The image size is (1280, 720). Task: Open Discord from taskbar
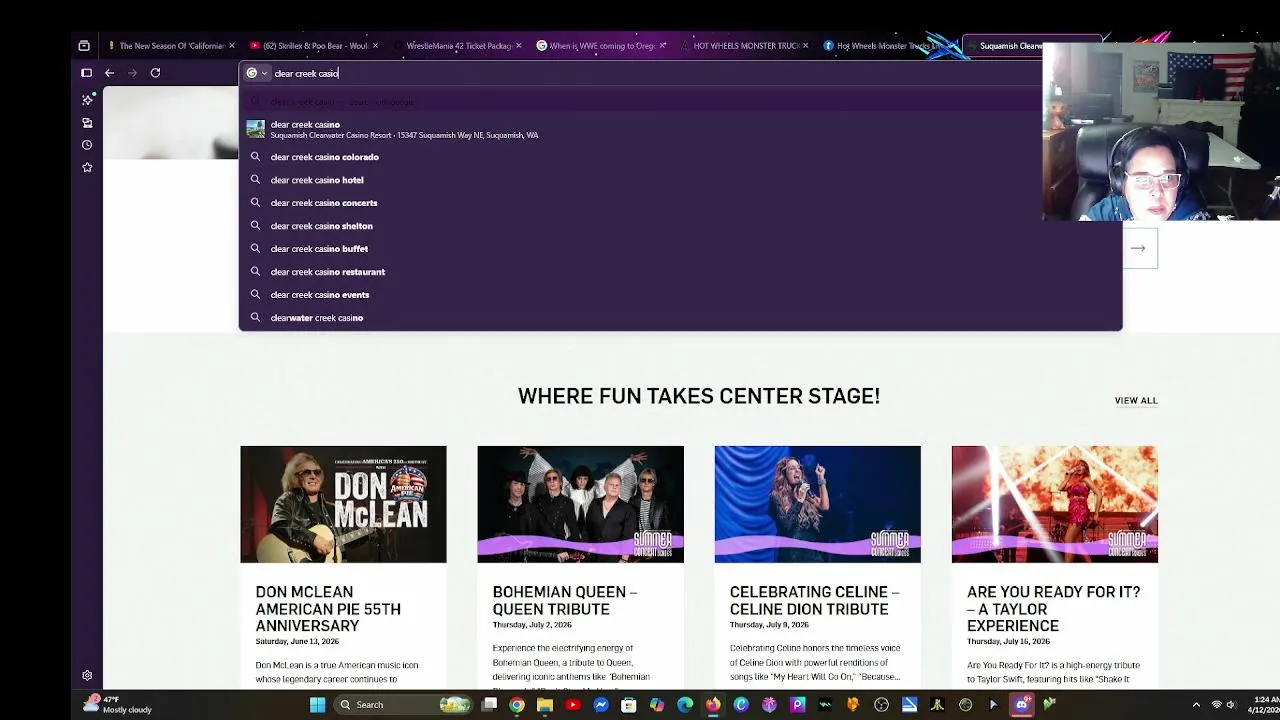click(x=1021, y=705)
